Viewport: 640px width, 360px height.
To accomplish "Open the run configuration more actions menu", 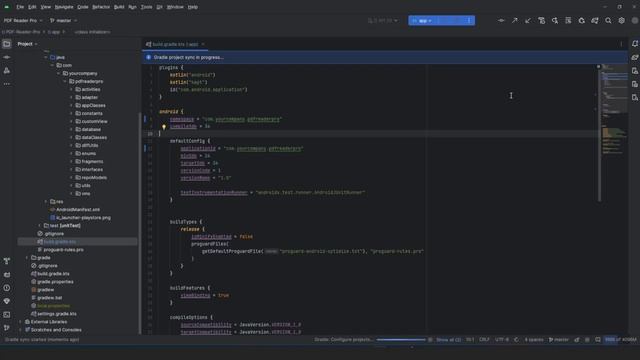I will pos(469,20).
